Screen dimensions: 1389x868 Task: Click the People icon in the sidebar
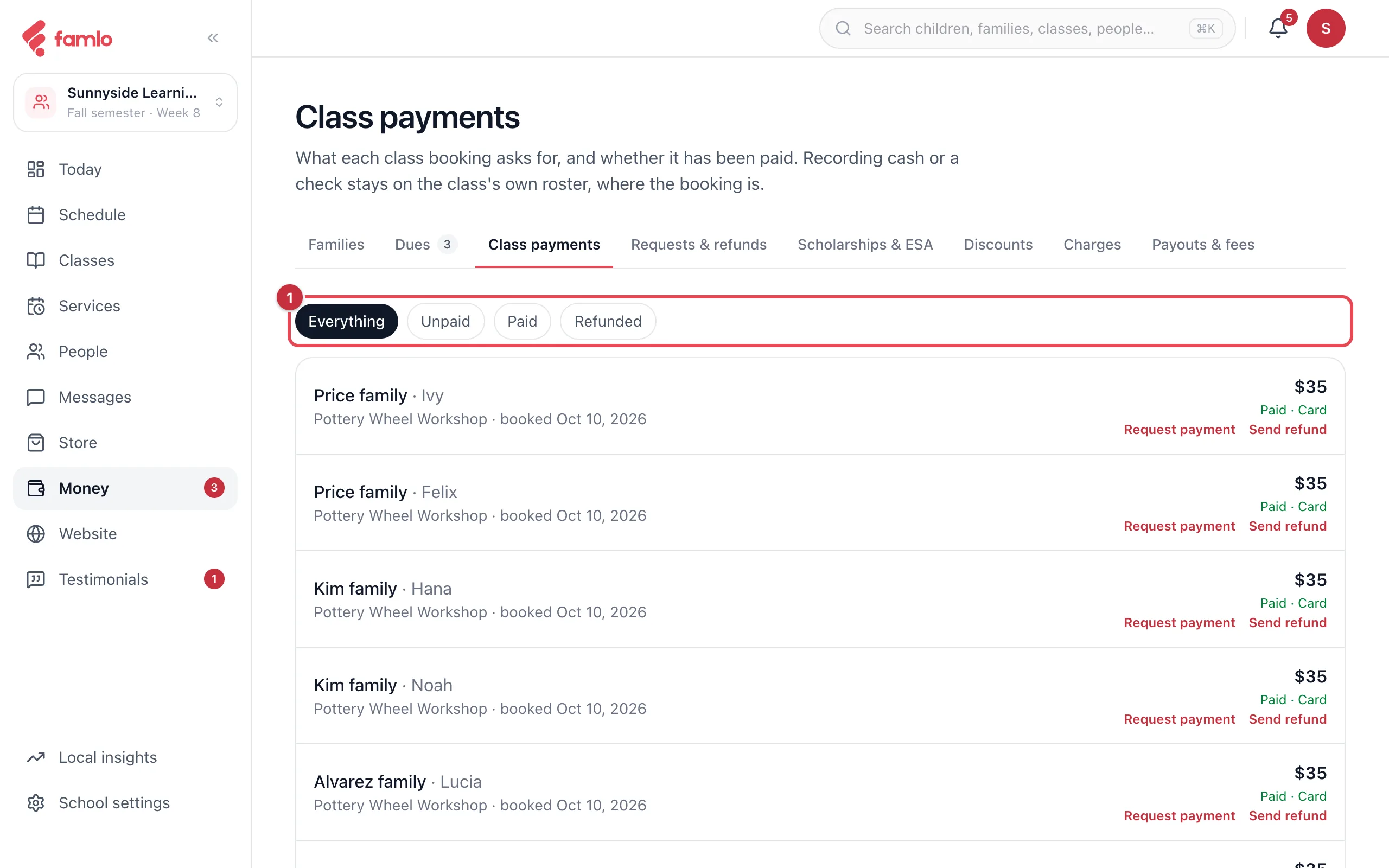[x=36, y=352]
